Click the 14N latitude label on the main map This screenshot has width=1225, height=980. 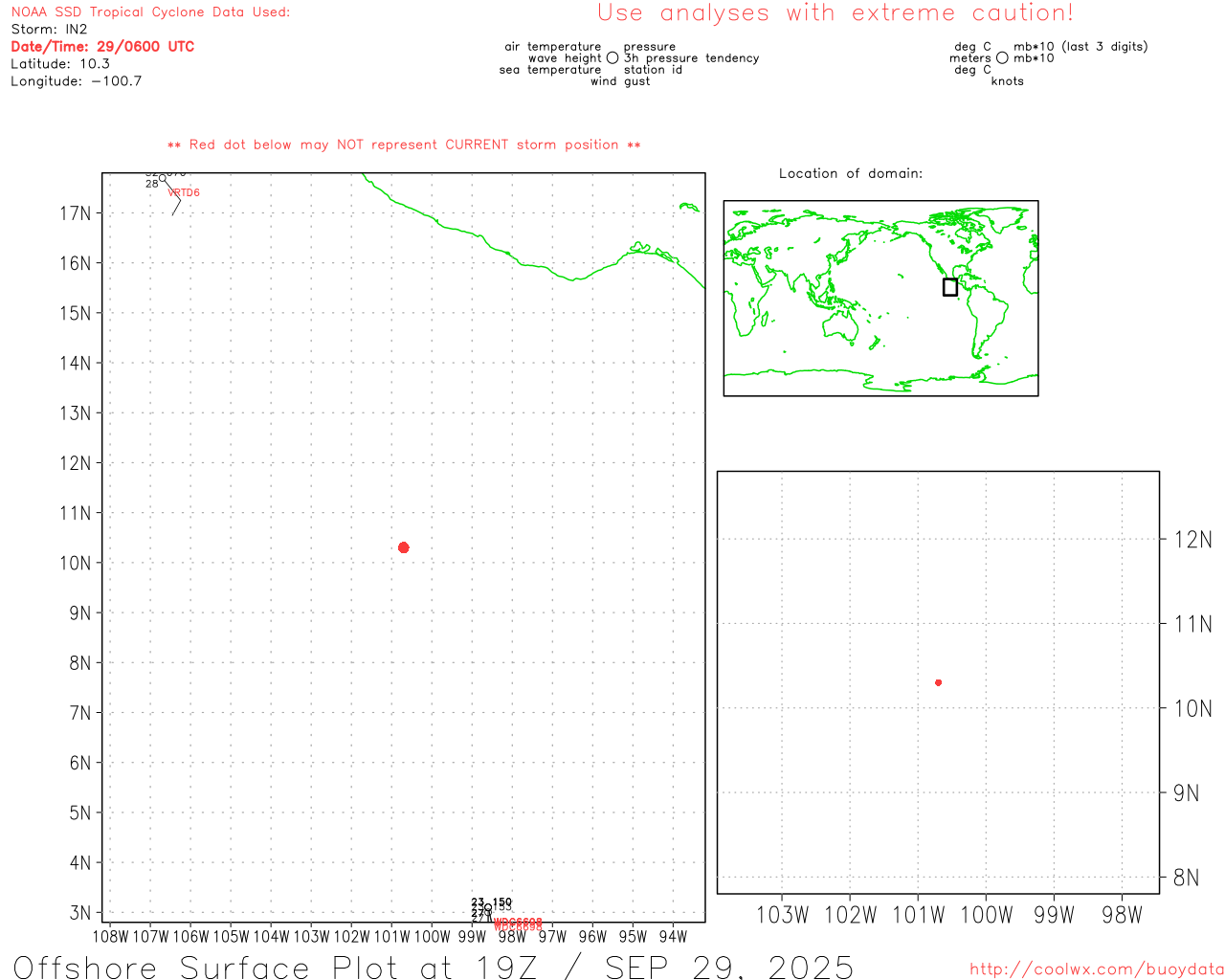click(76, 364)
